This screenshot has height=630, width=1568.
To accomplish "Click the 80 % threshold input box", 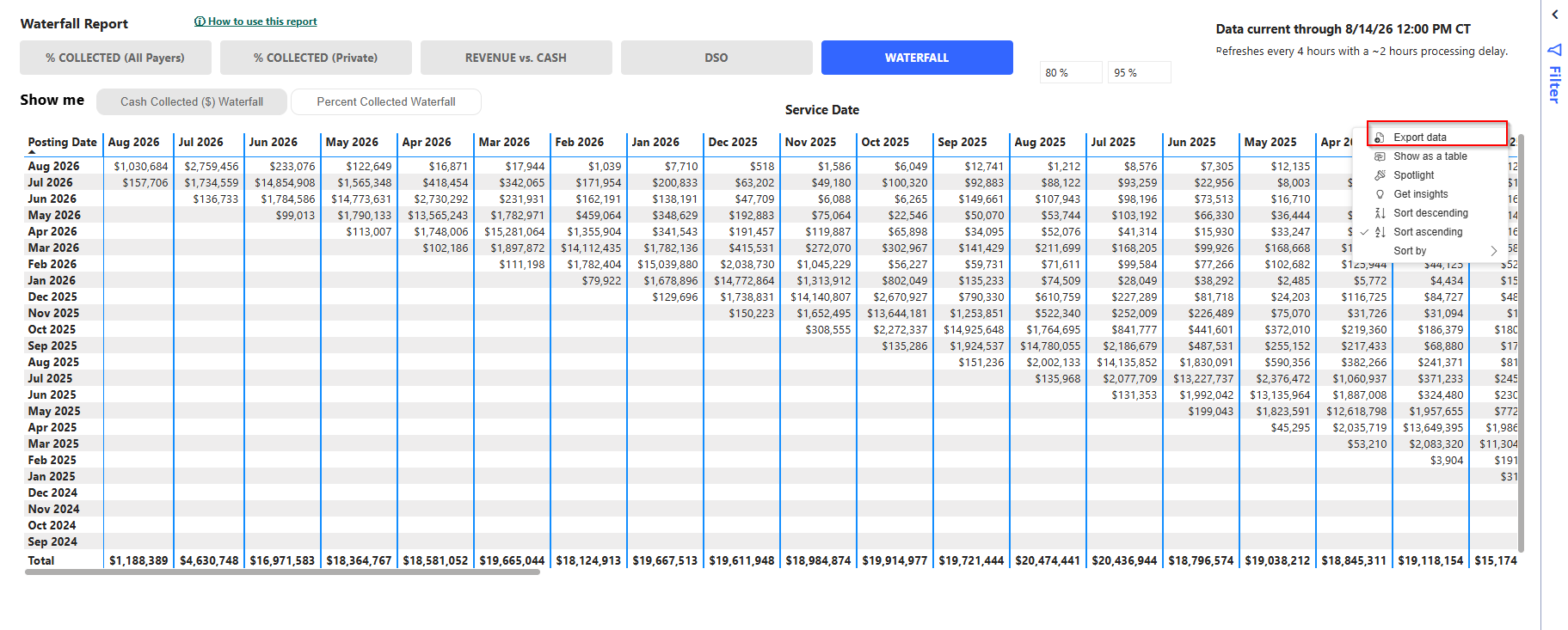I will pos(1071,72).
